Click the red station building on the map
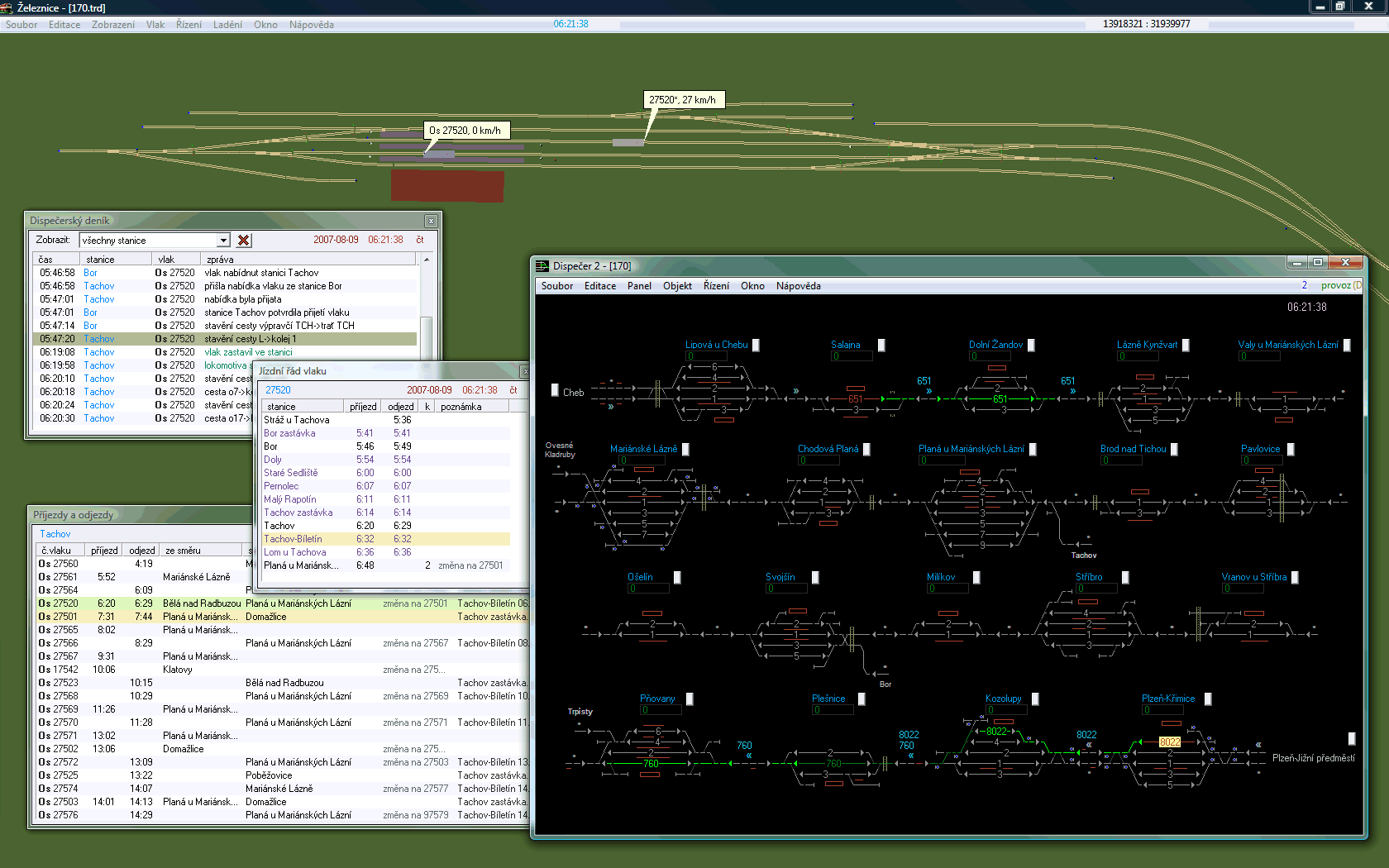 tap(447, 186)
